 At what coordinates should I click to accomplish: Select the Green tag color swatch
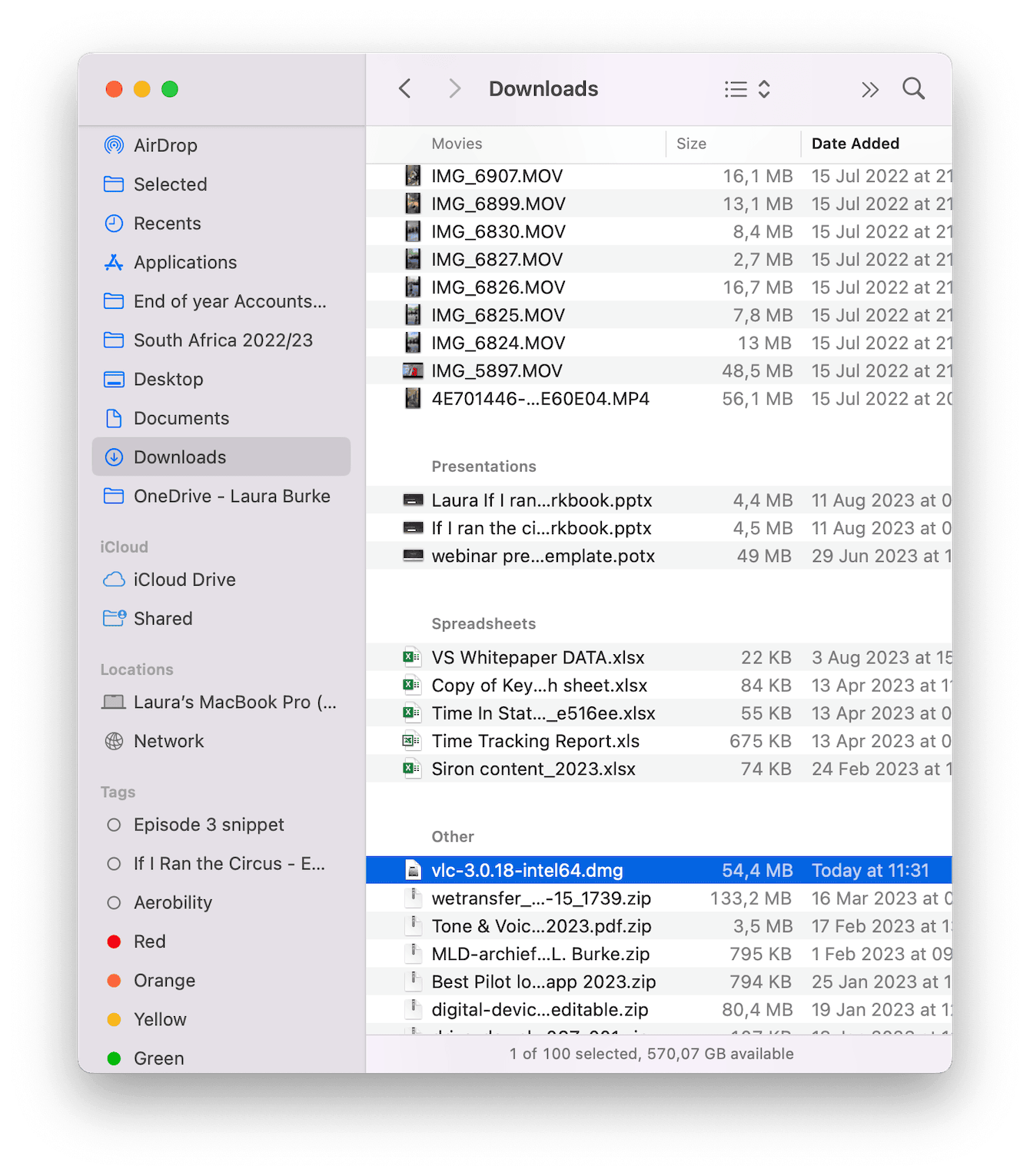point(114,1058)
